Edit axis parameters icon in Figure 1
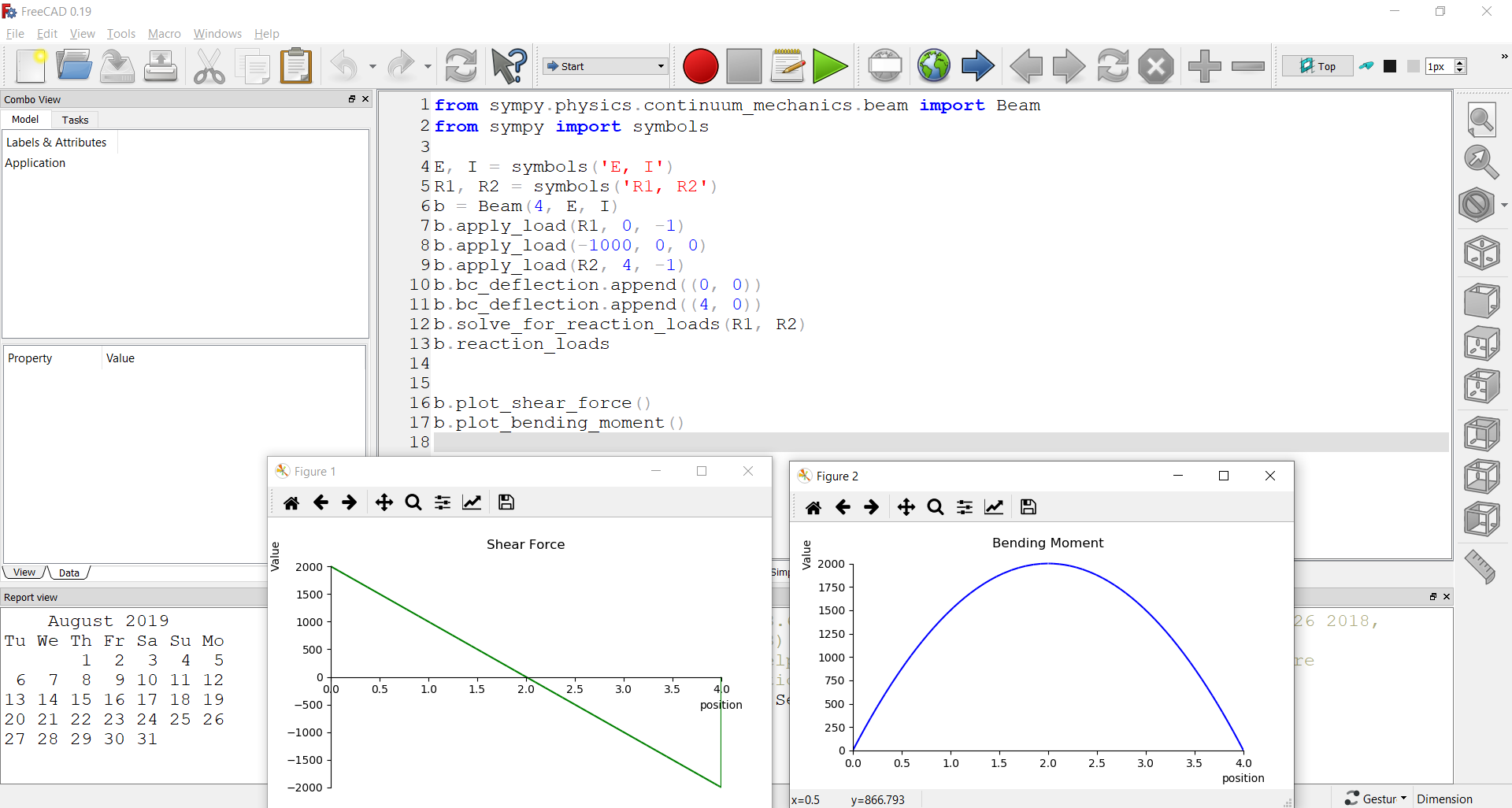 472,502
